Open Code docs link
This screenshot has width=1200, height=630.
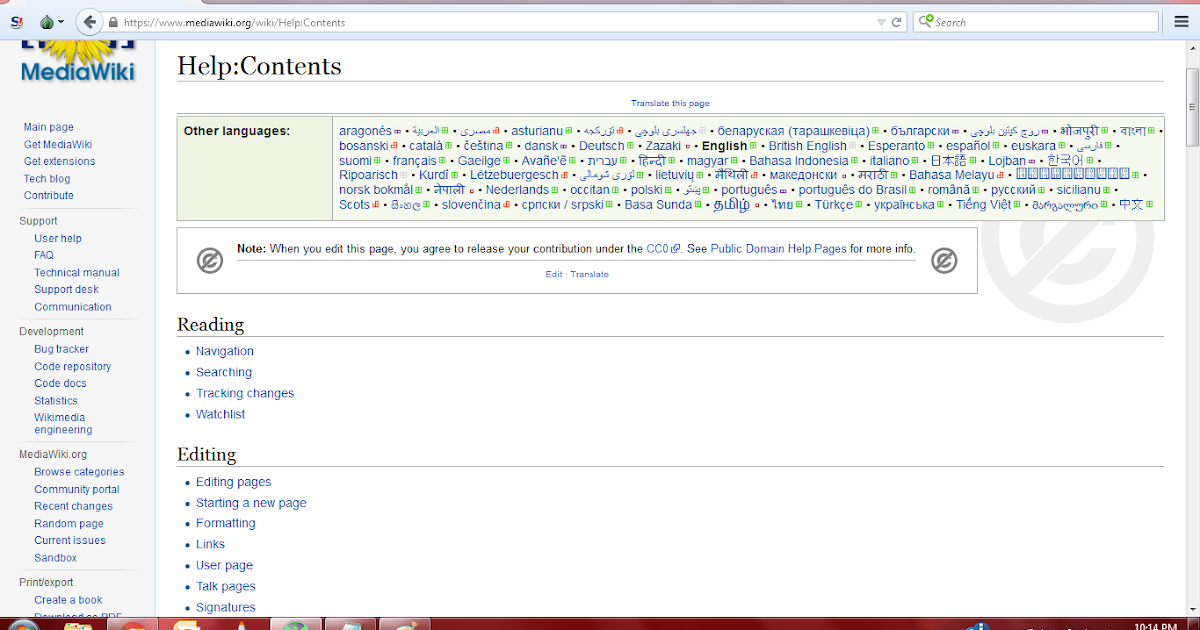pos(60,383)
